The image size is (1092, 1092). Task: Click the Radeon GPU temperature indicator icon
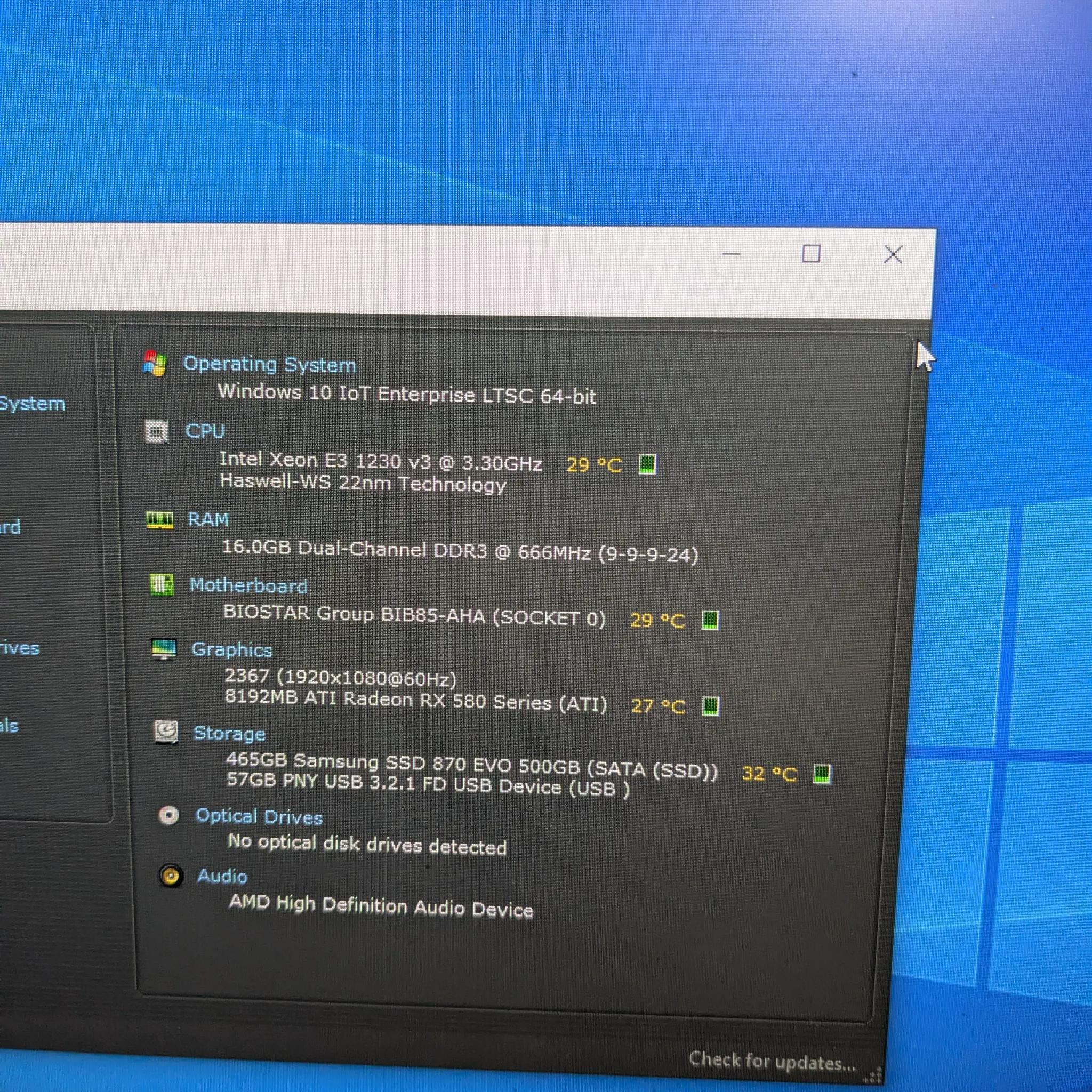710,706
